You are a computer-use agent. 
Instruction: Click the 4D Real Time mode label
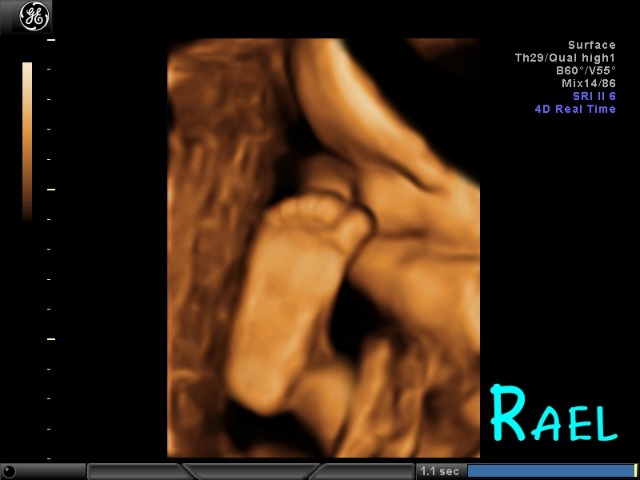[x=574, y=109]
